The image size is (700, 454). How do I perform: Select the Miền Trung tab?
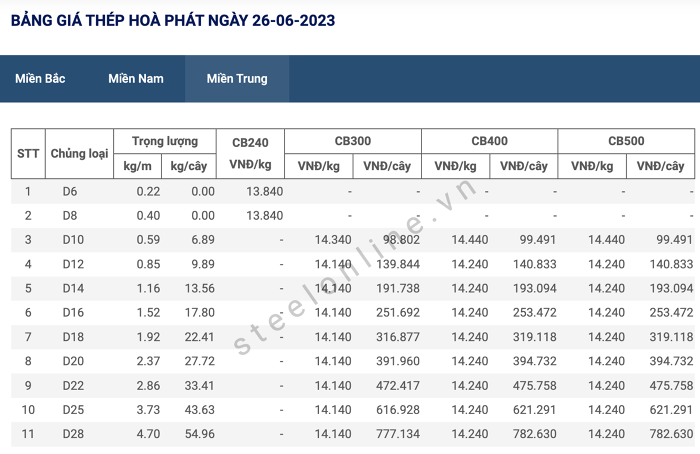coord(237,79)
